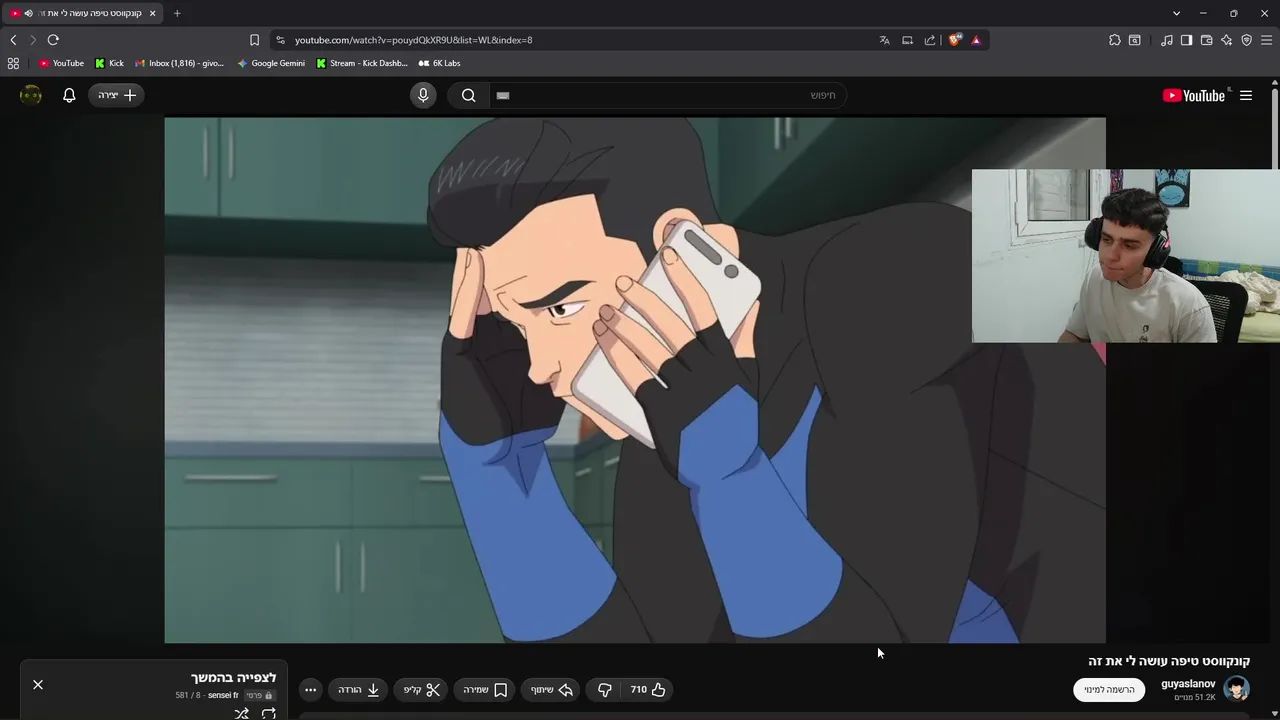Open the page translate icon
1280x720 pixels.
884,40
